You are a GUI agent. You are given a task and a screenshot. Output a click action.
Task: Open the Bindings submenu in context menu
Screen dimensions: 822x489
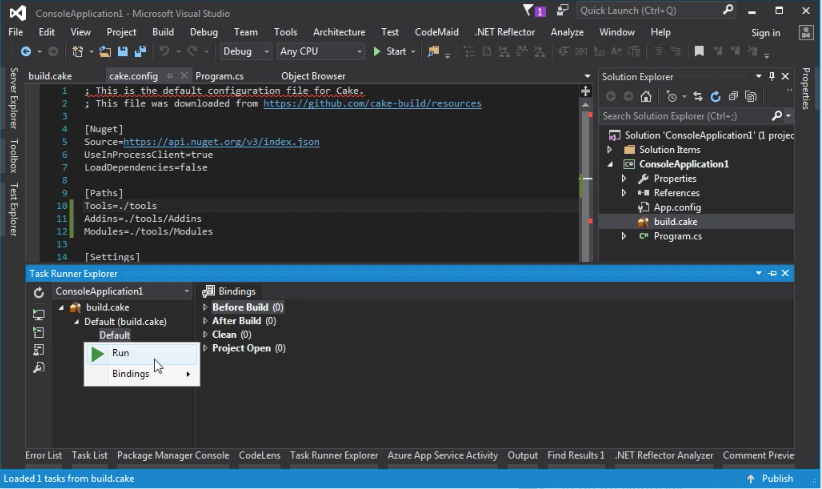141,374
